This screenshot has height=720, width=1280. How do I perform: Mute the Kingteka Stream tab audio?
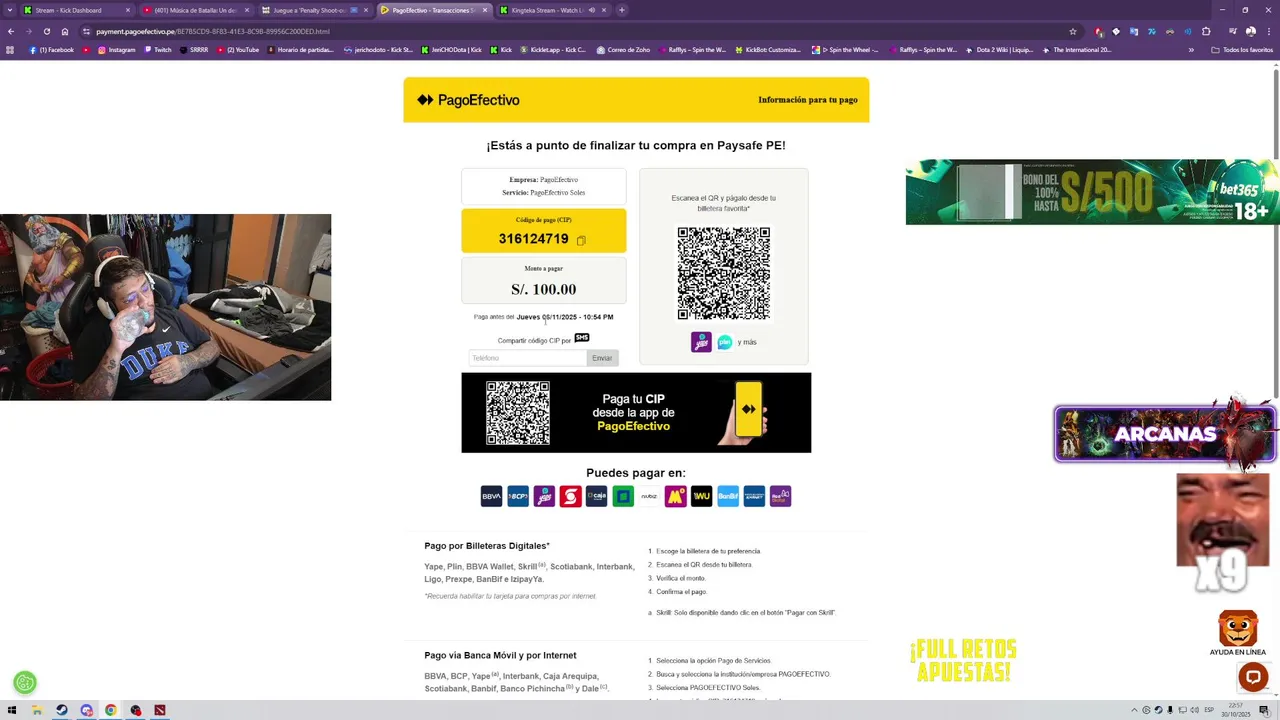tap(591, 10)
